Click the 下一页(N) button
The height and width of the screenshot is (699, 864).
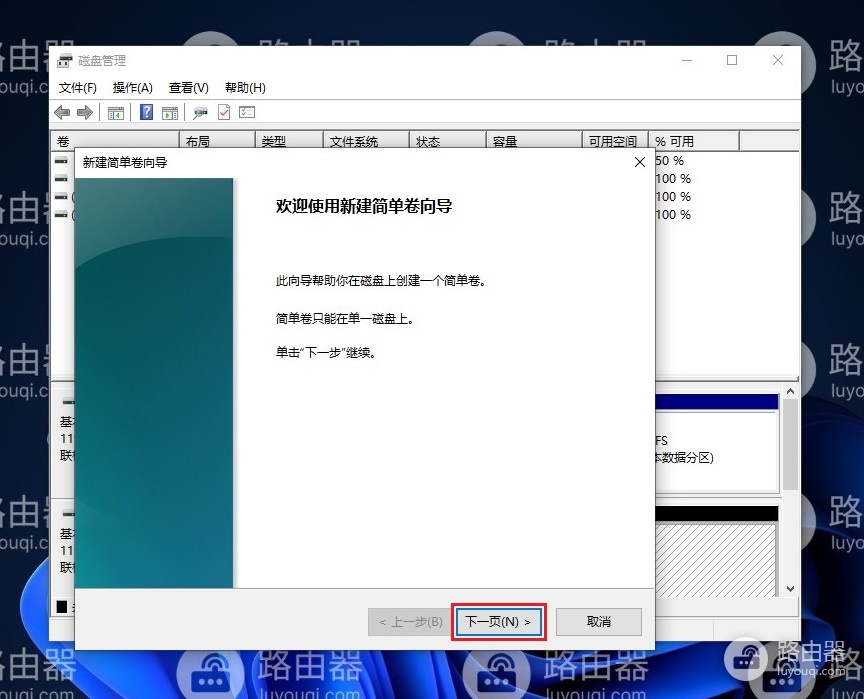pos(499,622)
